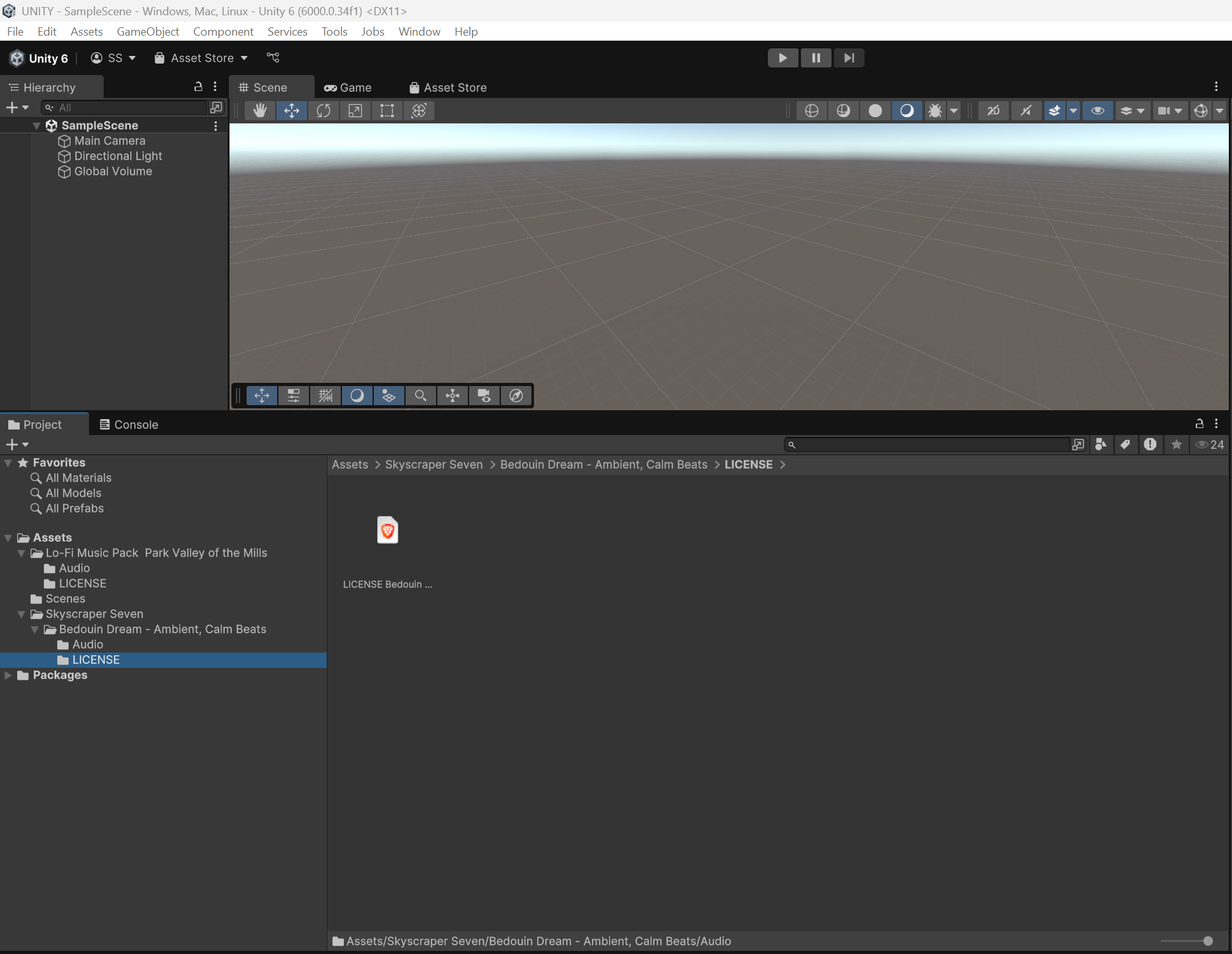Screen dimensions: 1232x954
Task: Click the Pause button
Action: point(816,58)
